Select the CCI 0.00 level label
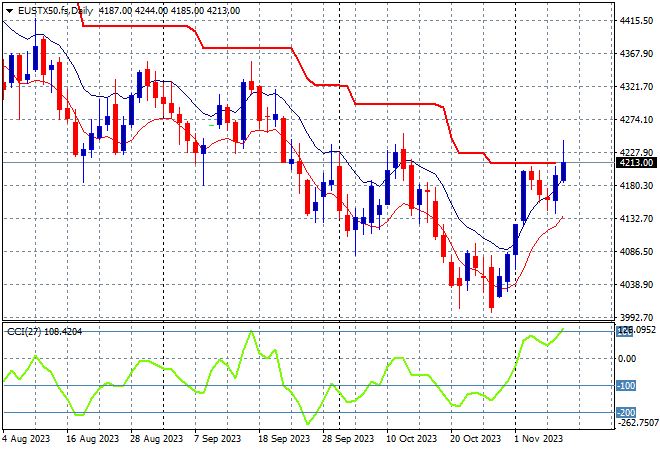The height and width of the screenshot is (450, 660). [x=628, y=359]
